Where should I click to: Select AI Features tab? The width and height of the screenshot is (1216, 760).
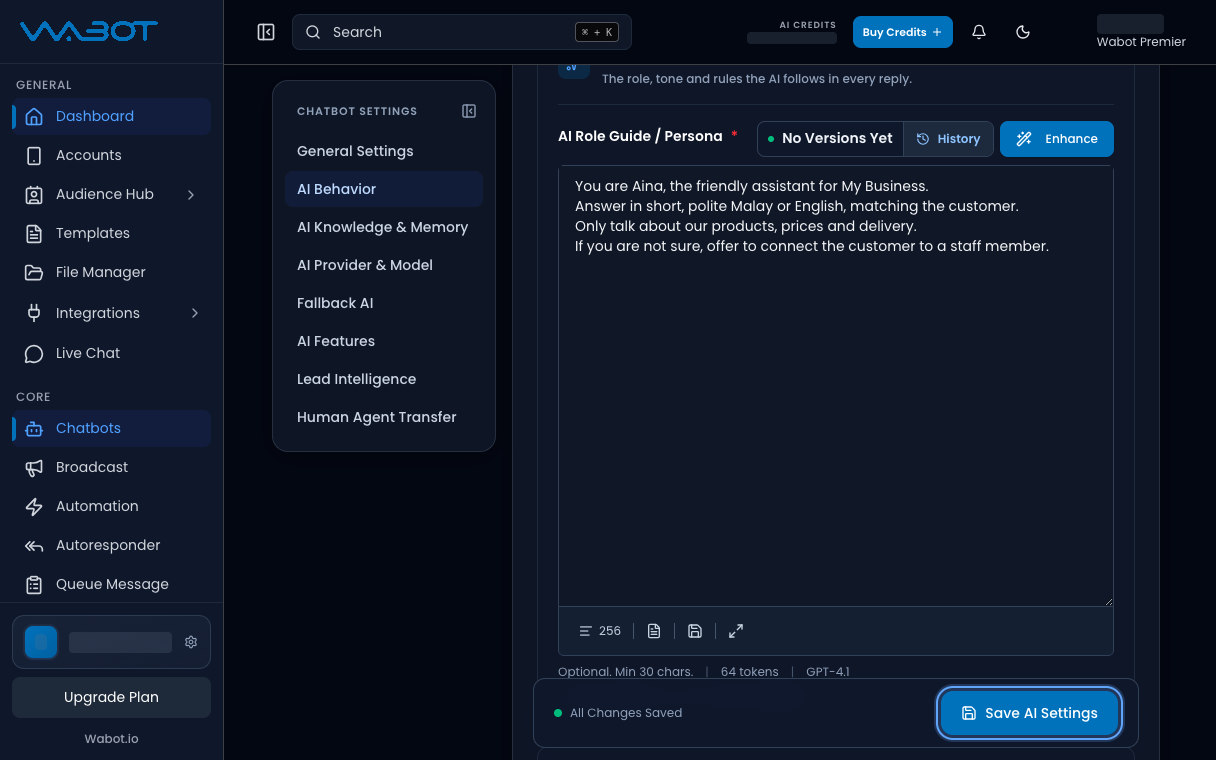coord(384,341)
